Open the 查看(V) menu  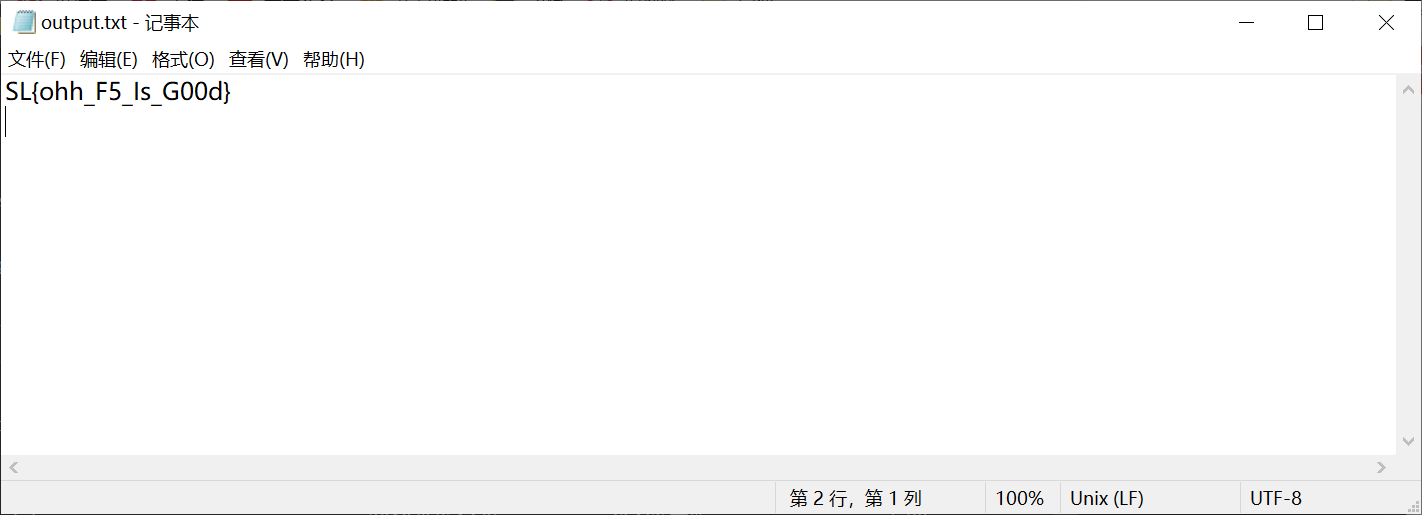coord(259,60)
